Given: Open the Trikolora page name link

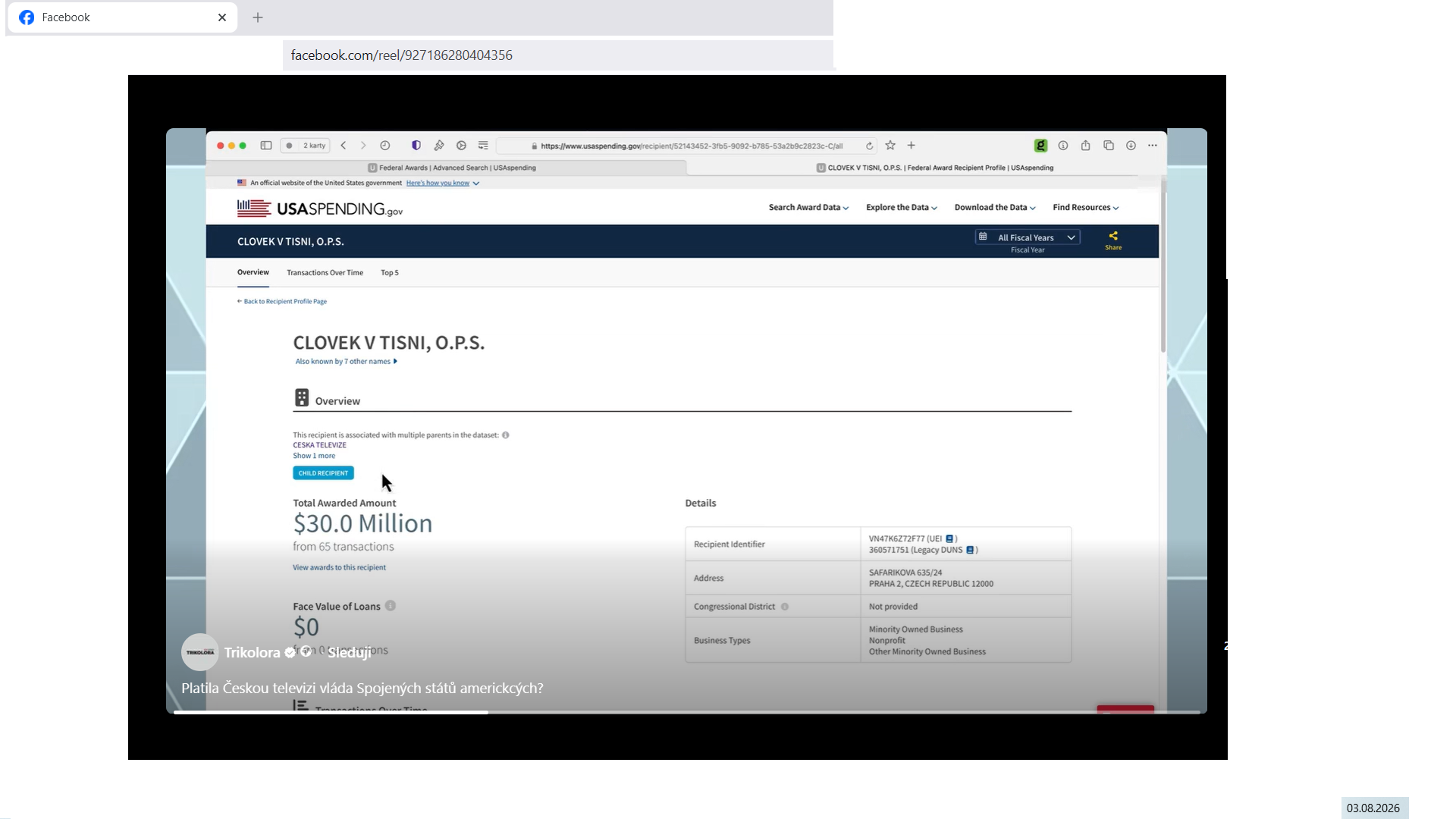Looking at the screenshot, I should [252, 652].
